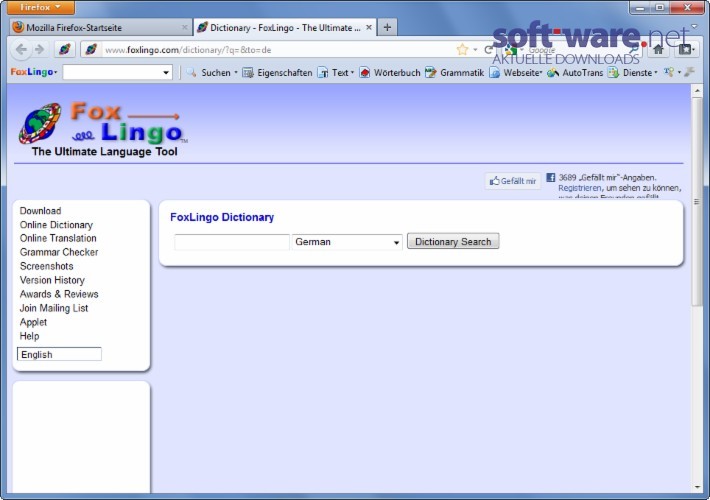This screenshot has height=500, width=710.
Task: Open the German language dropdown
Action: (347, 242)
